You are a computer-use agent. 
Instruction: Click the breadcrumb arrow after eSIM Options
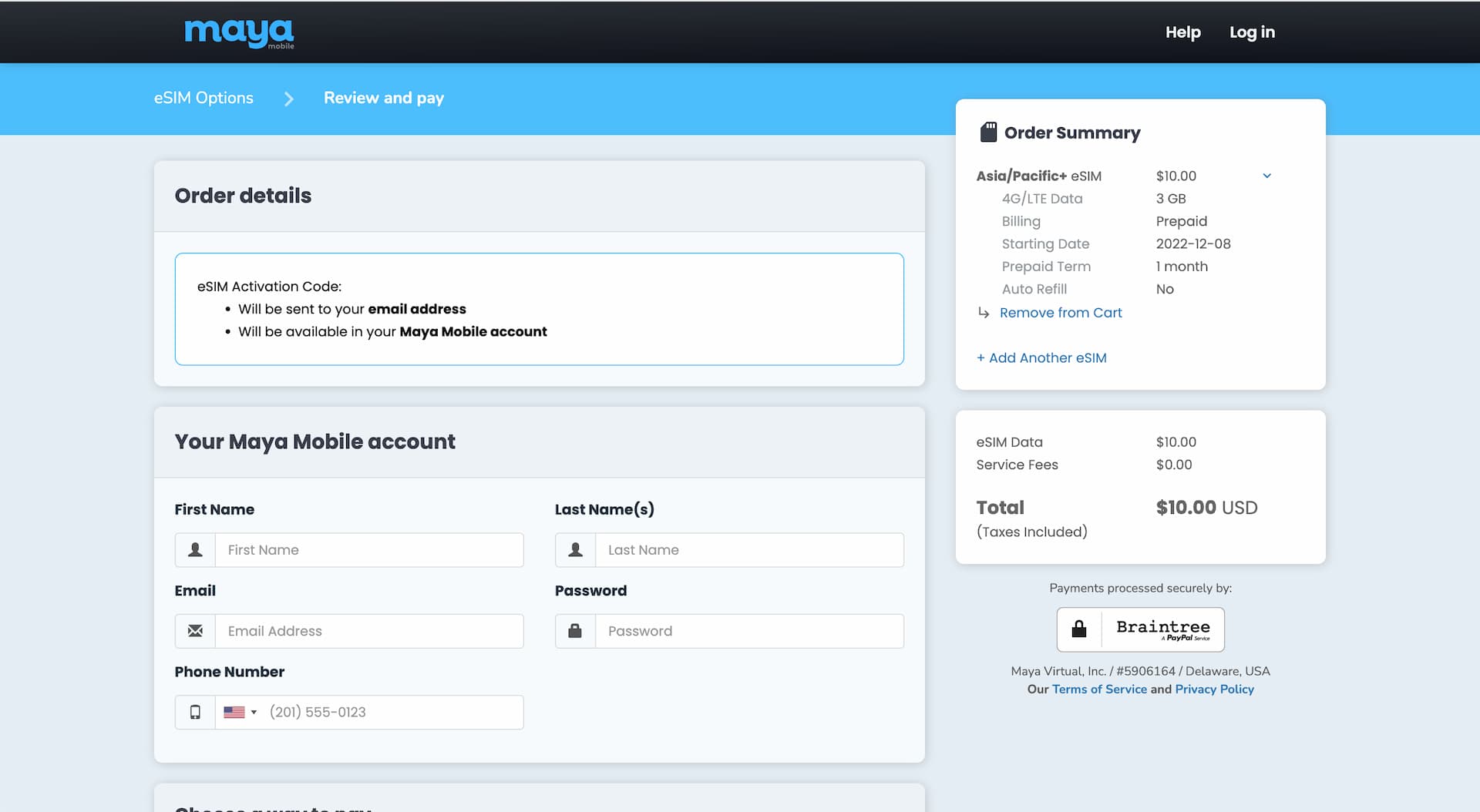288,99
